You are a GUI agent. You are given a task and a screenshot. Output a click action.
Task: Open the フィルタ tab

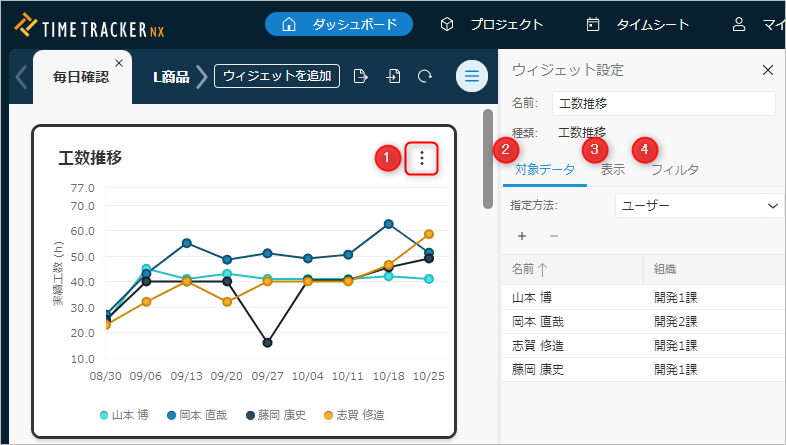tap(675, 170)
